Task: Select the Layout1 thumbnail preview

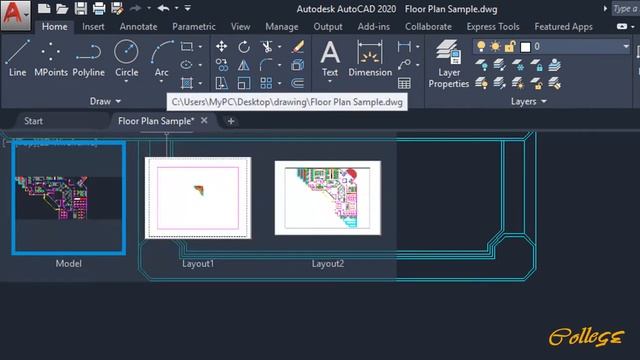Action: 198,198
